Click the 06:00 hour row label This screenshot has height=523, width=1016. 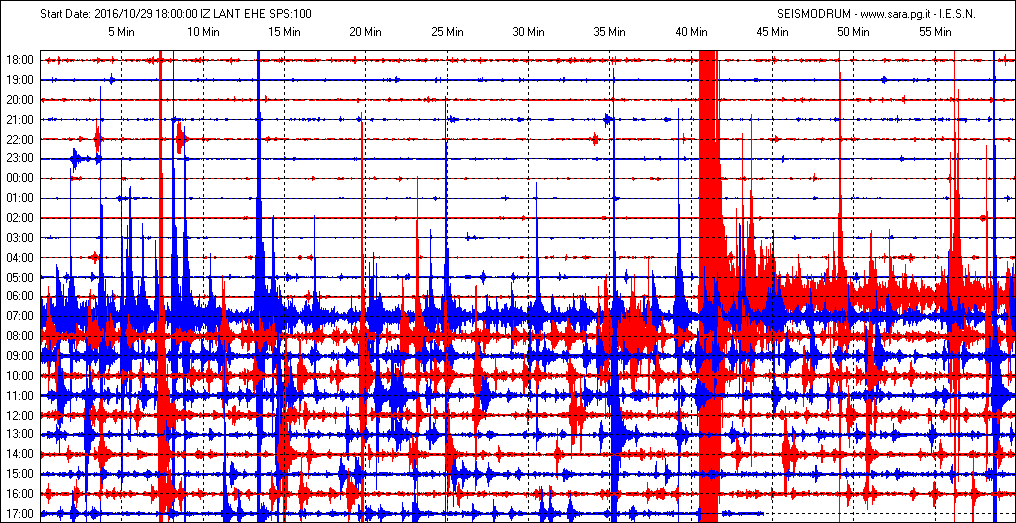19,297
